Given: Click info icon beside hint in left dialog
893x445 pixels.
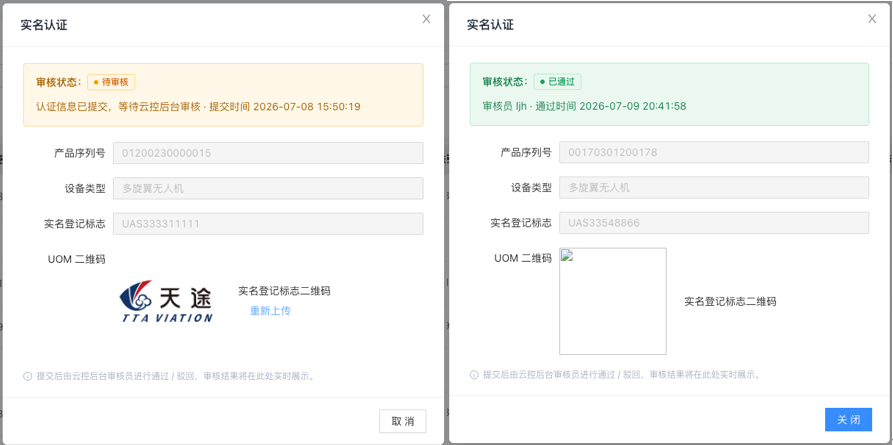Looking at the screenshot, I should [x=27, y=376].
